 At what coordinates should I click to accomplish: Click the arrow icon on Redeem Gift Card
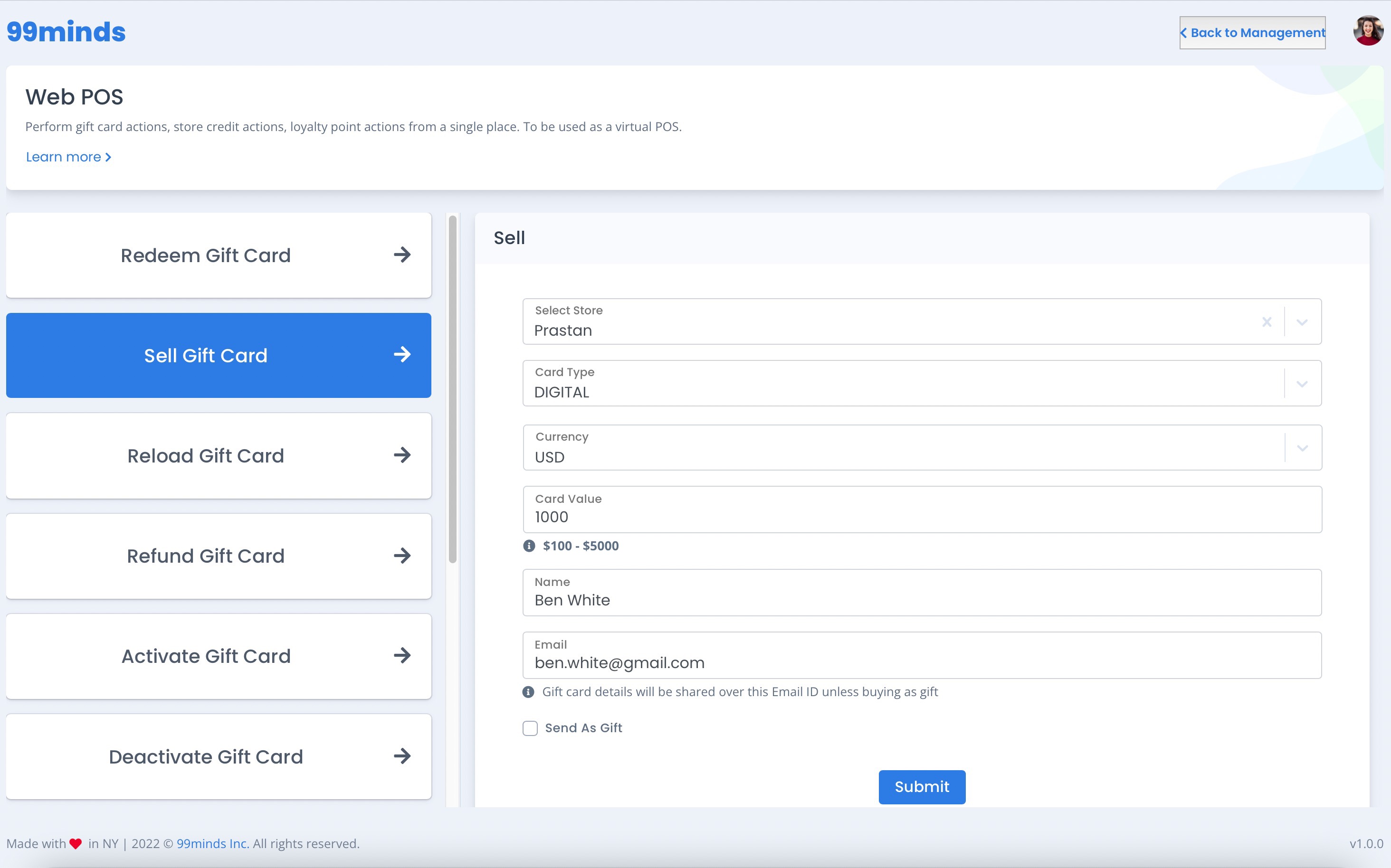402,255
